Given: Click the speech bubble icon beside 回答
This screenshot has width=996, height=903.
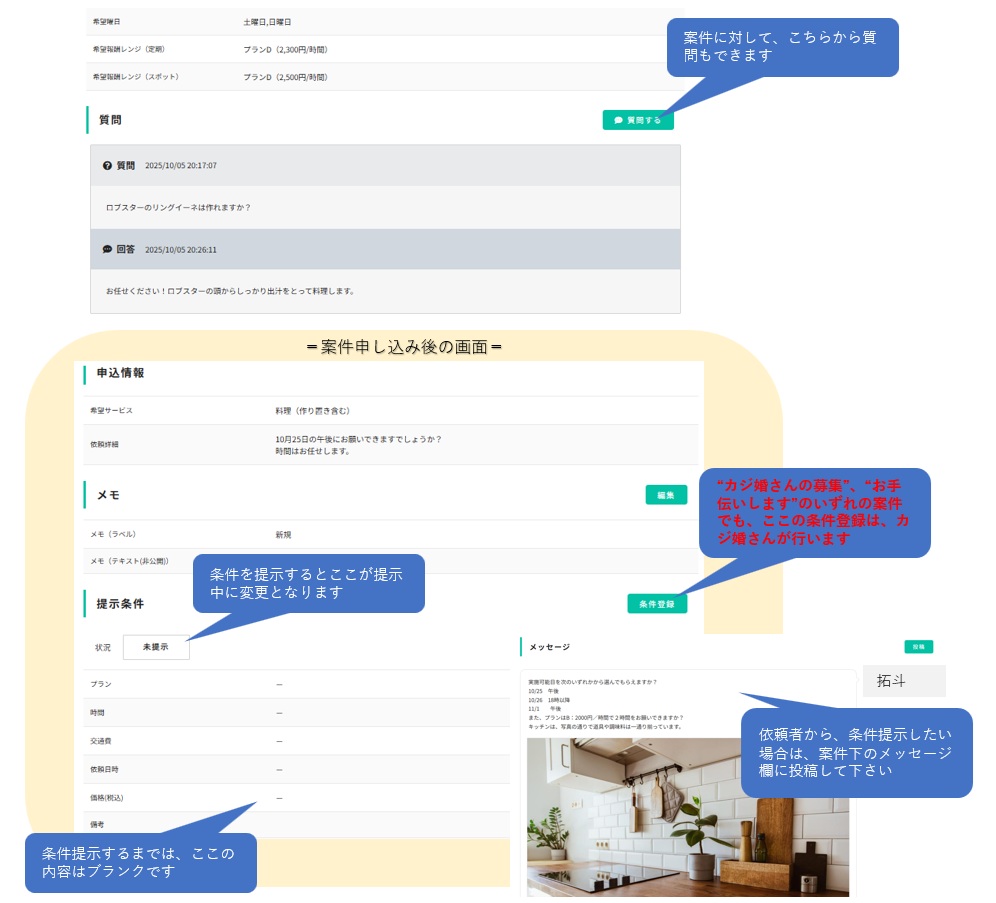Looking at the screenshot, I should (x=107, y=249).
